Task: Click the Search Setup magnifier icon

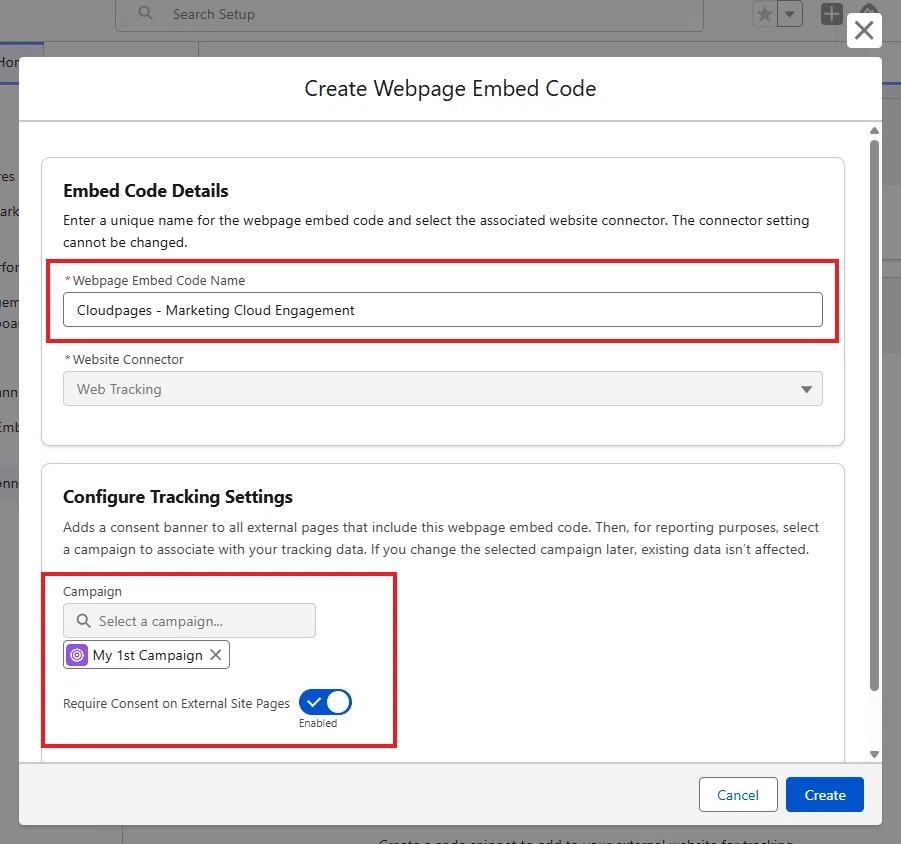Action: [x=146, y=13]
